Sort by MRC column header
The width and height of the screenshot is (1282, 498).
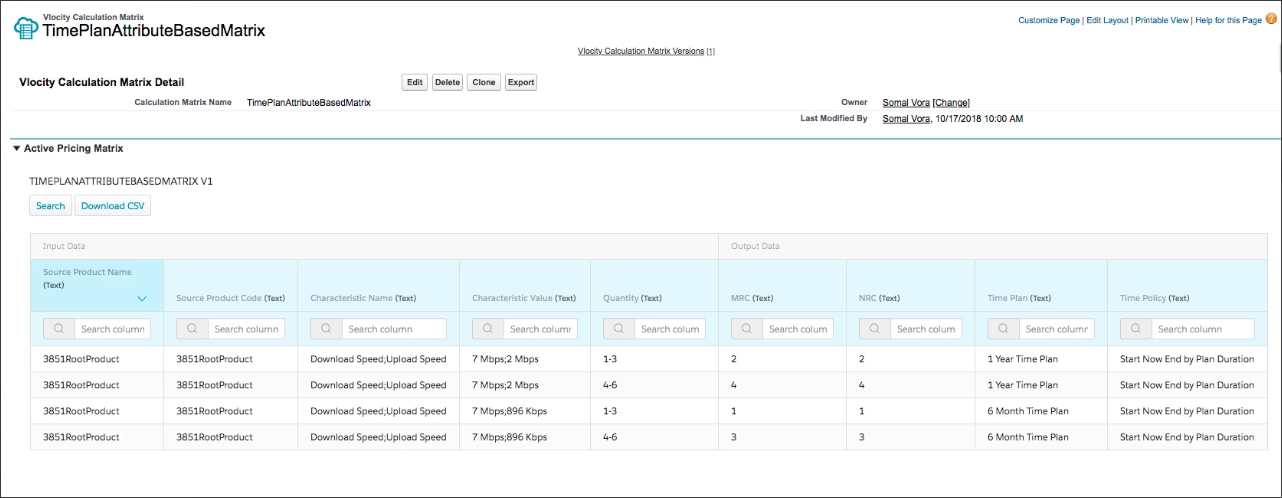752,298
